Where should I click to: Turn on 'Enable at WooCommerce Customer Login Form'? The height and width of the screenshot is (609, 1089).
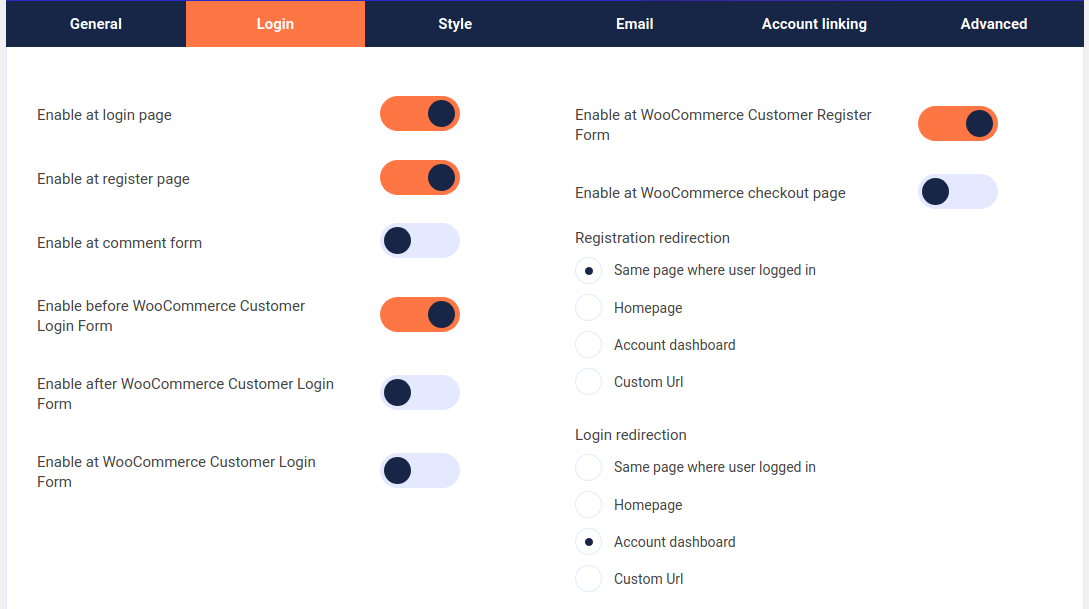[x=419, y=470]
